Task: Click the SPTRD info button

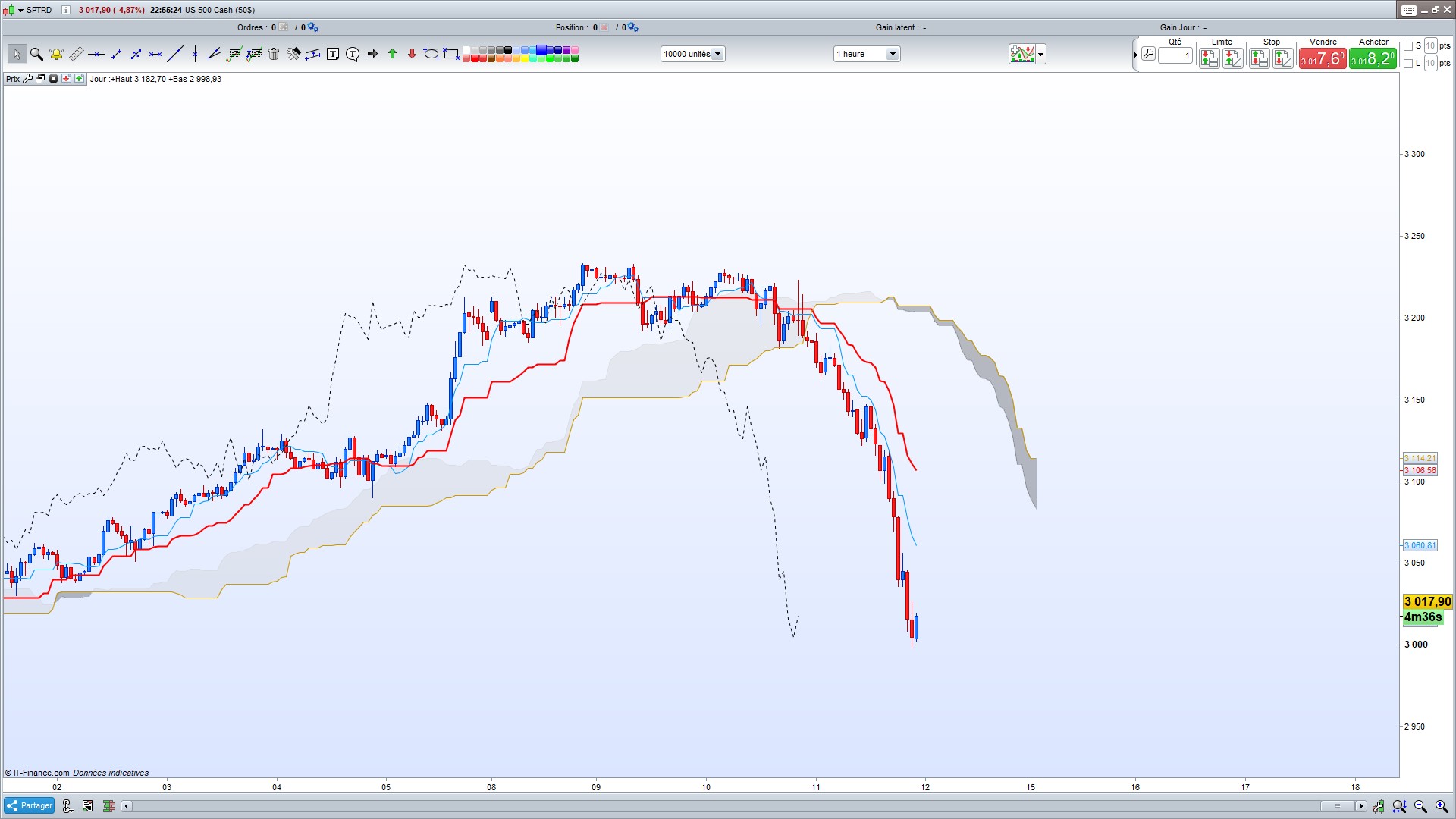Action: tap(66, 10)
